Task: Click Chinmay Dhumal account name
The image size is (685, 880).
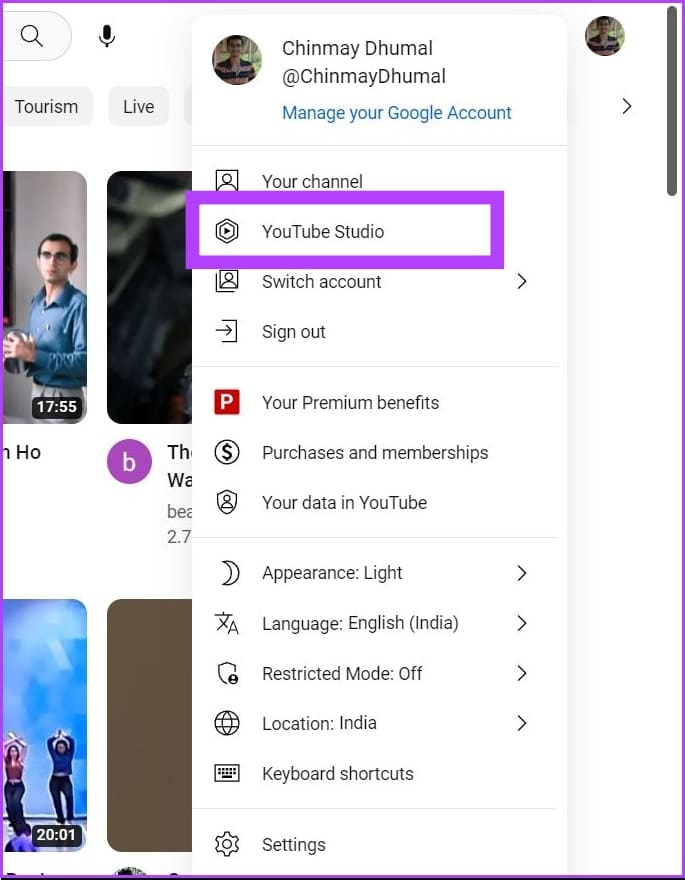Action: (357, 48)
